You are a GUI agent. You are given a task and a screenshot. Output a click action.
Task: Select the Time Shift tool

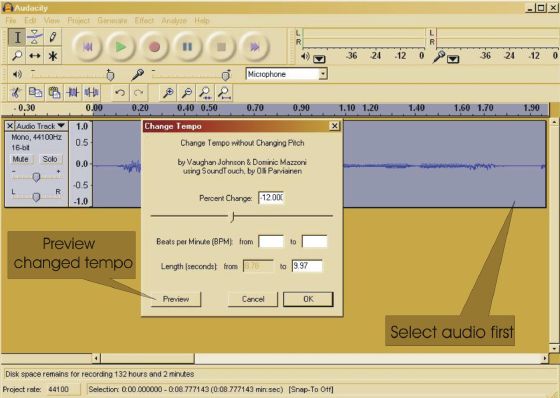coord(35,56)
